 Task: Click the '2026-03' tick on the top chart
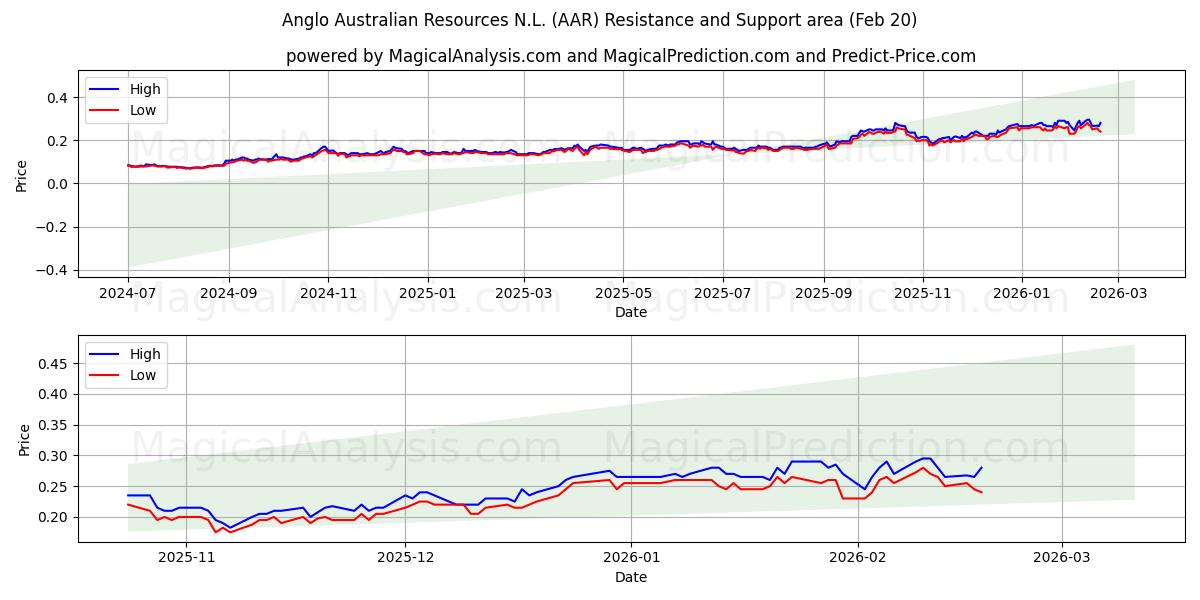coord(1117,294)
